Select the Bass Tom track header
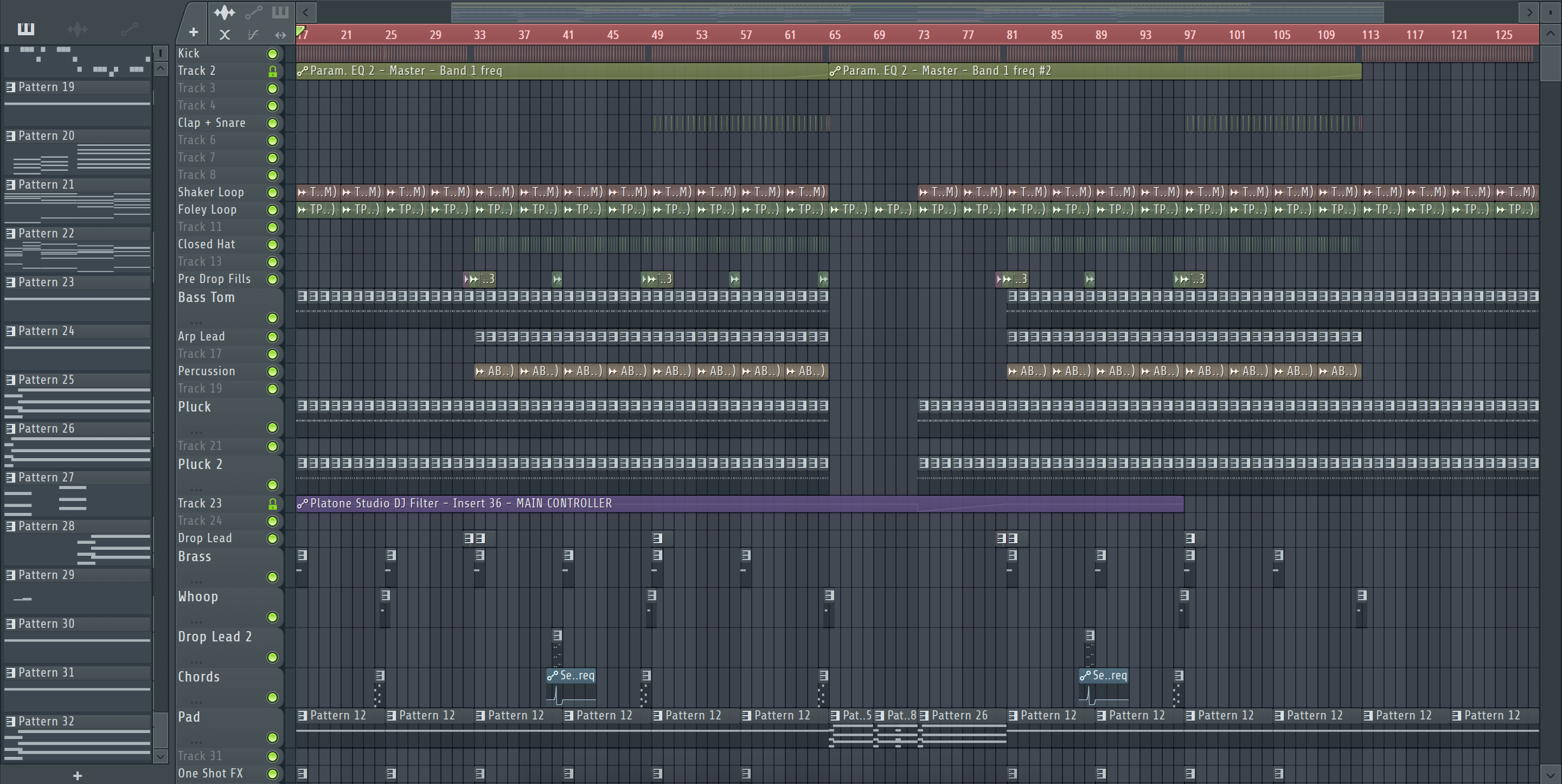The width and height of the screenshot is (1562, 784). click(x=229, y=309)
